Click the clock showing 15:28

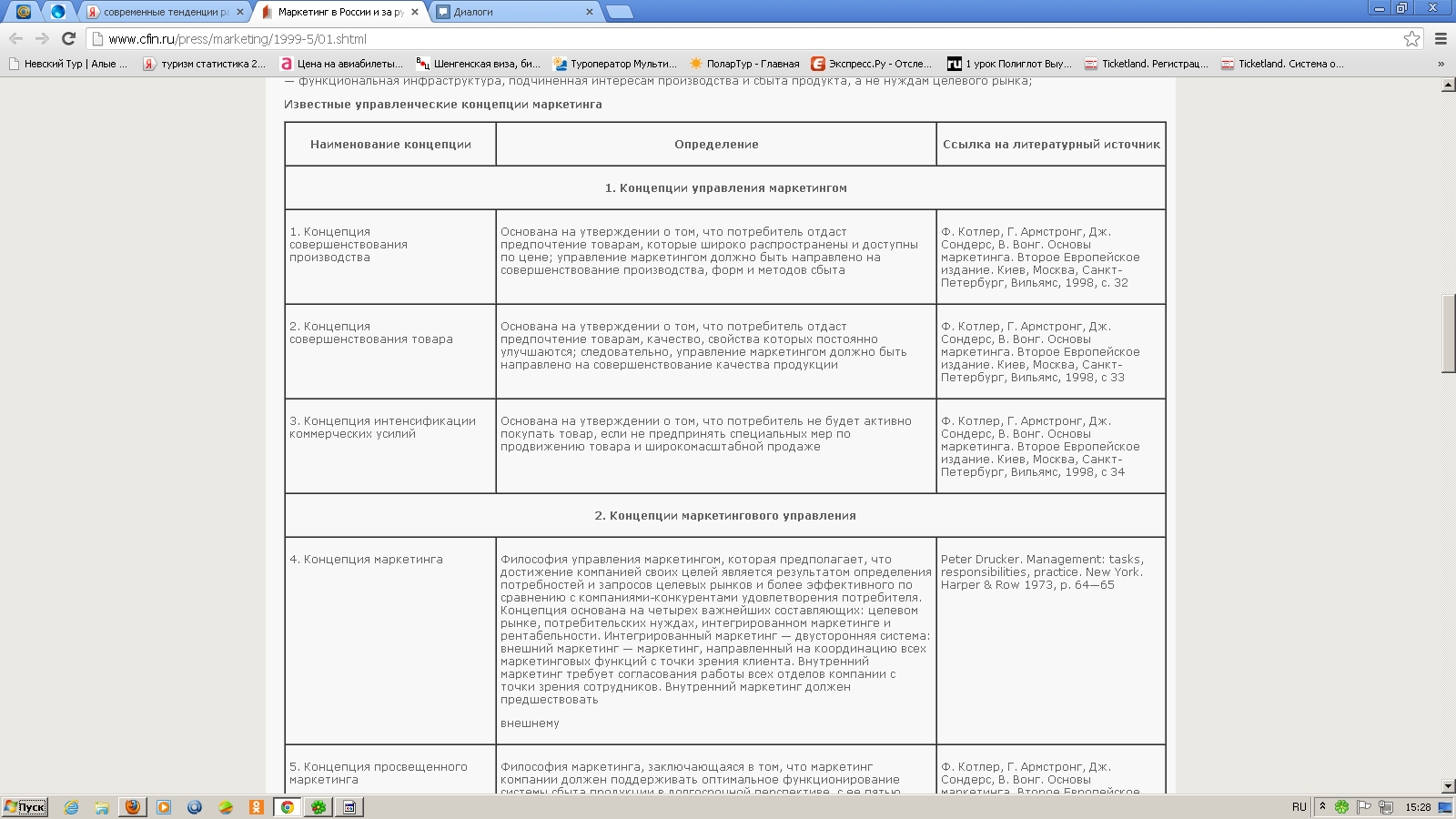point(1418,807)
